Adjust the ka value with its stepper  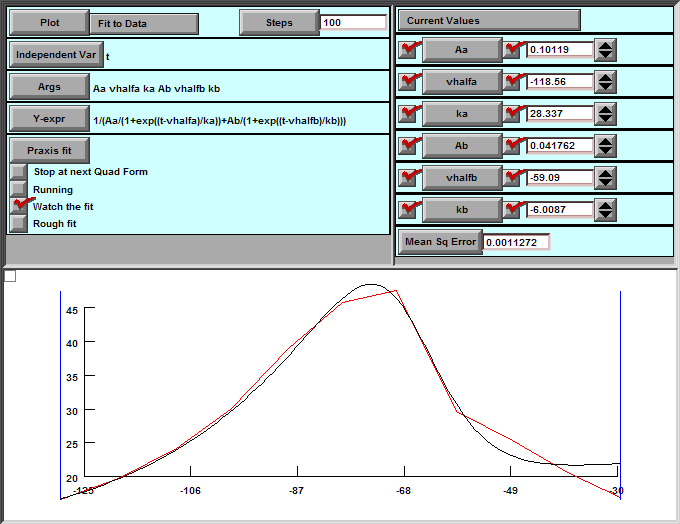tap(605, 114)
